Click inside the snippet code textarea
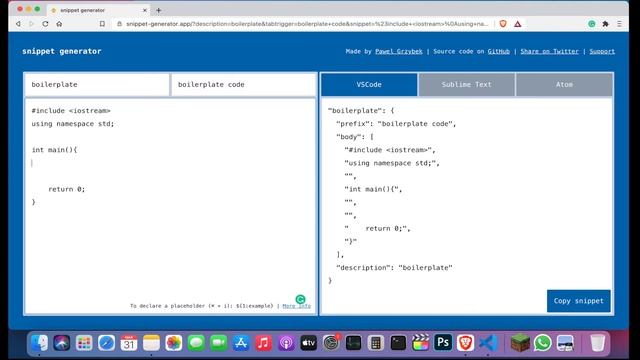Image resolution: width=640 pixels, height=360 pixels. point(170,206)
